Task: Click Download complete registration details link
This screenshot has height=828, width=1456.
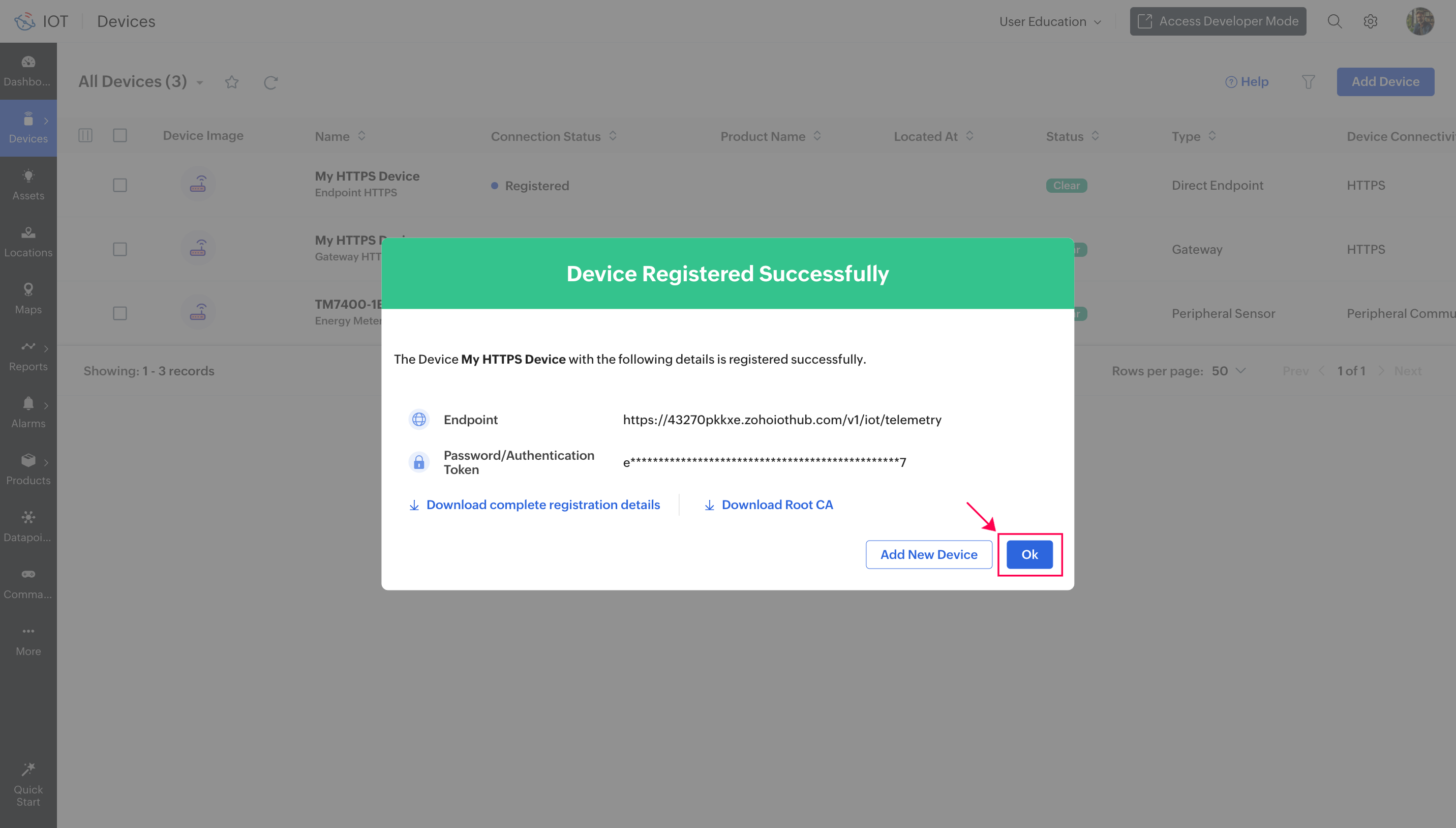Action: 542,505
